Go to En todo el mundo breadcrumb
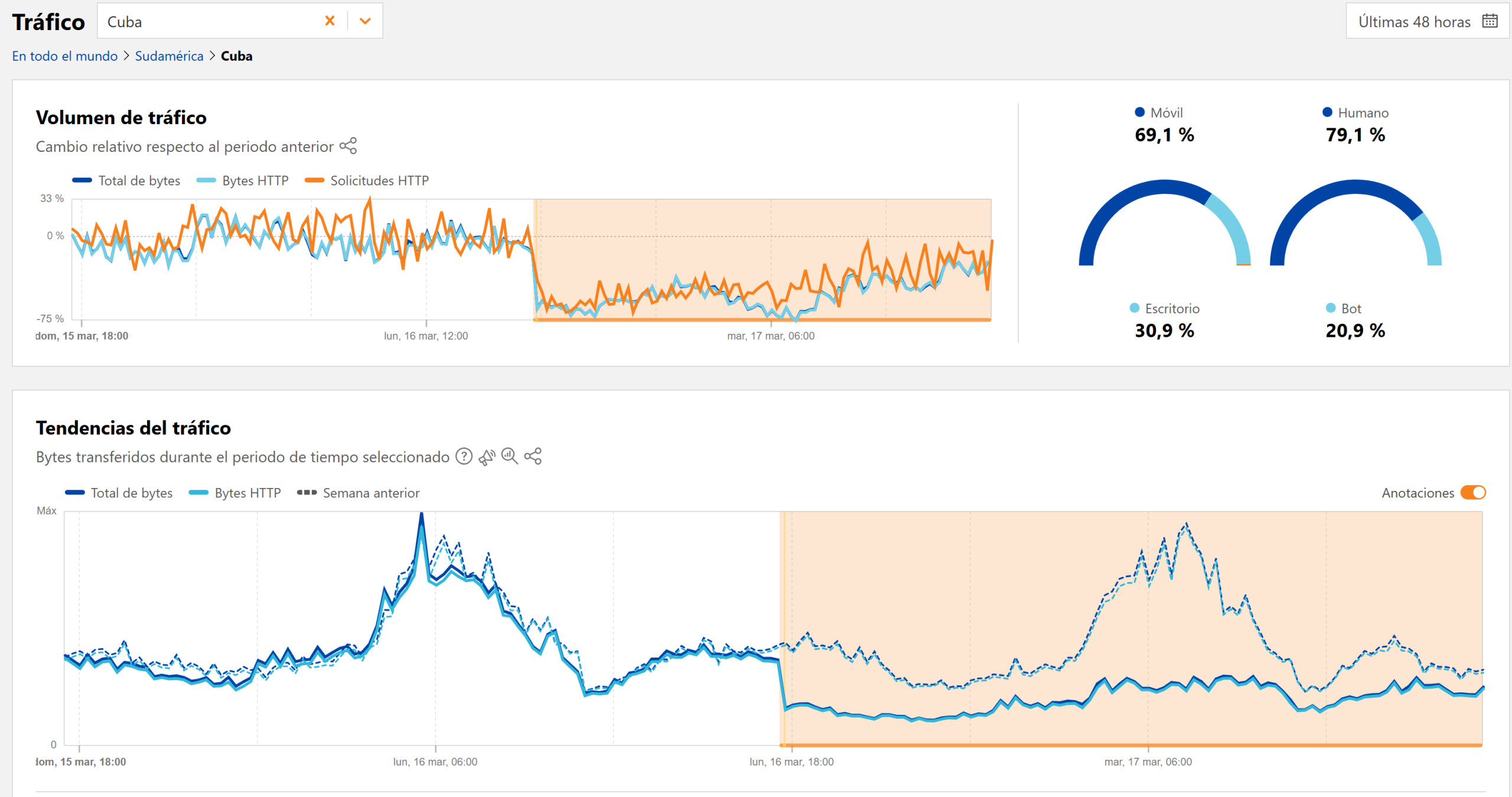 click(65, 56)
